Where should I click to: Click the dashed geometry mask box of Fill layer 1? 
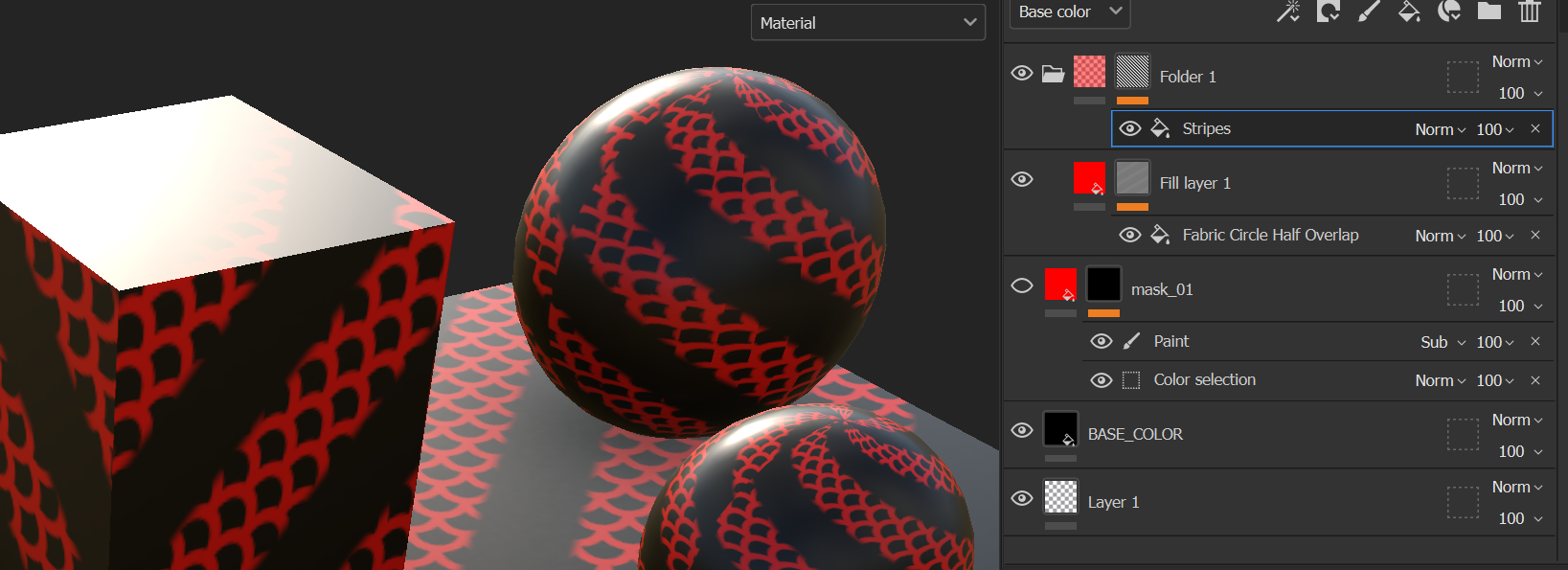tap(1463, 183)
